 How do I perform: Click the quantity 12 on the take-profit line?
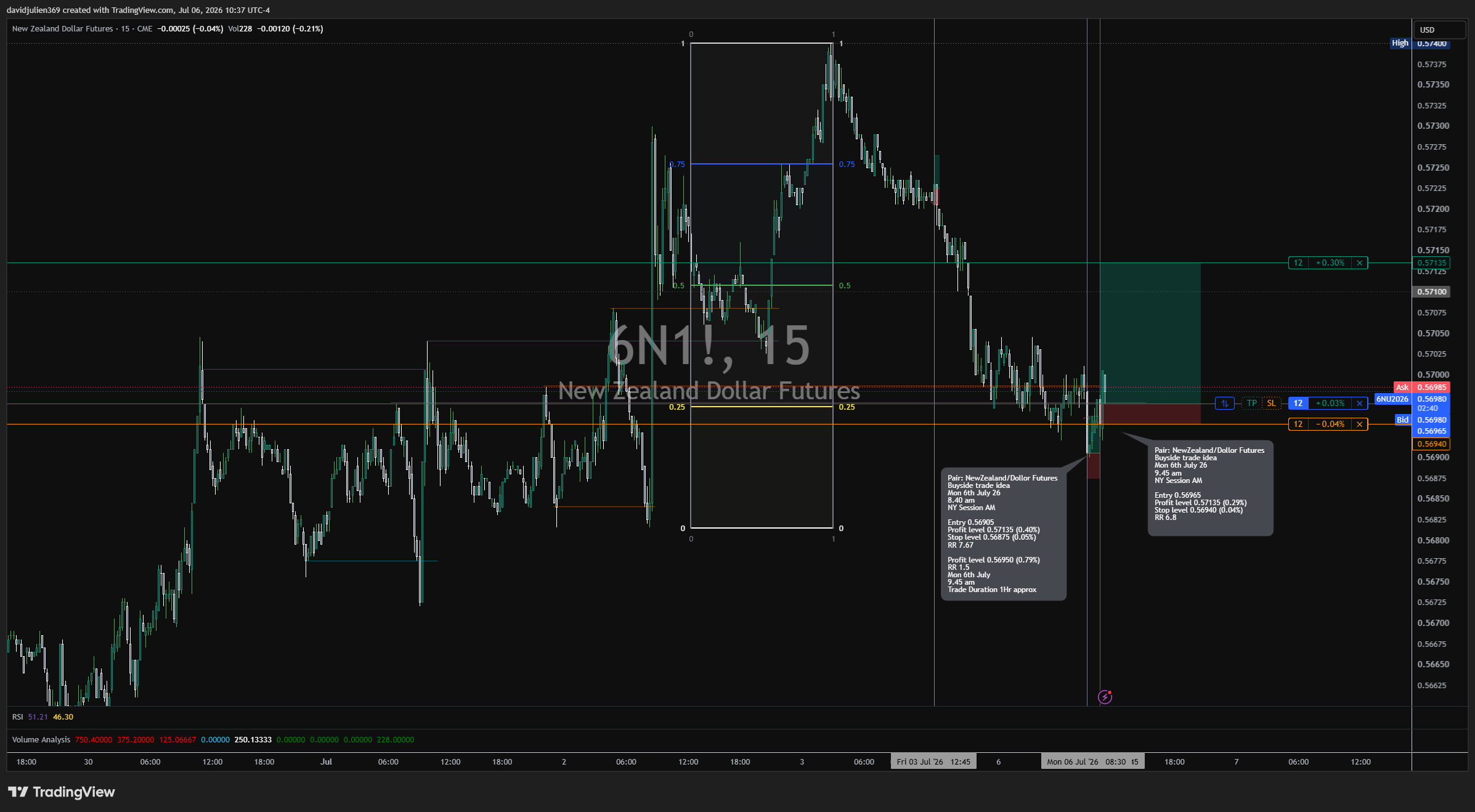(x=1298, y=263)
